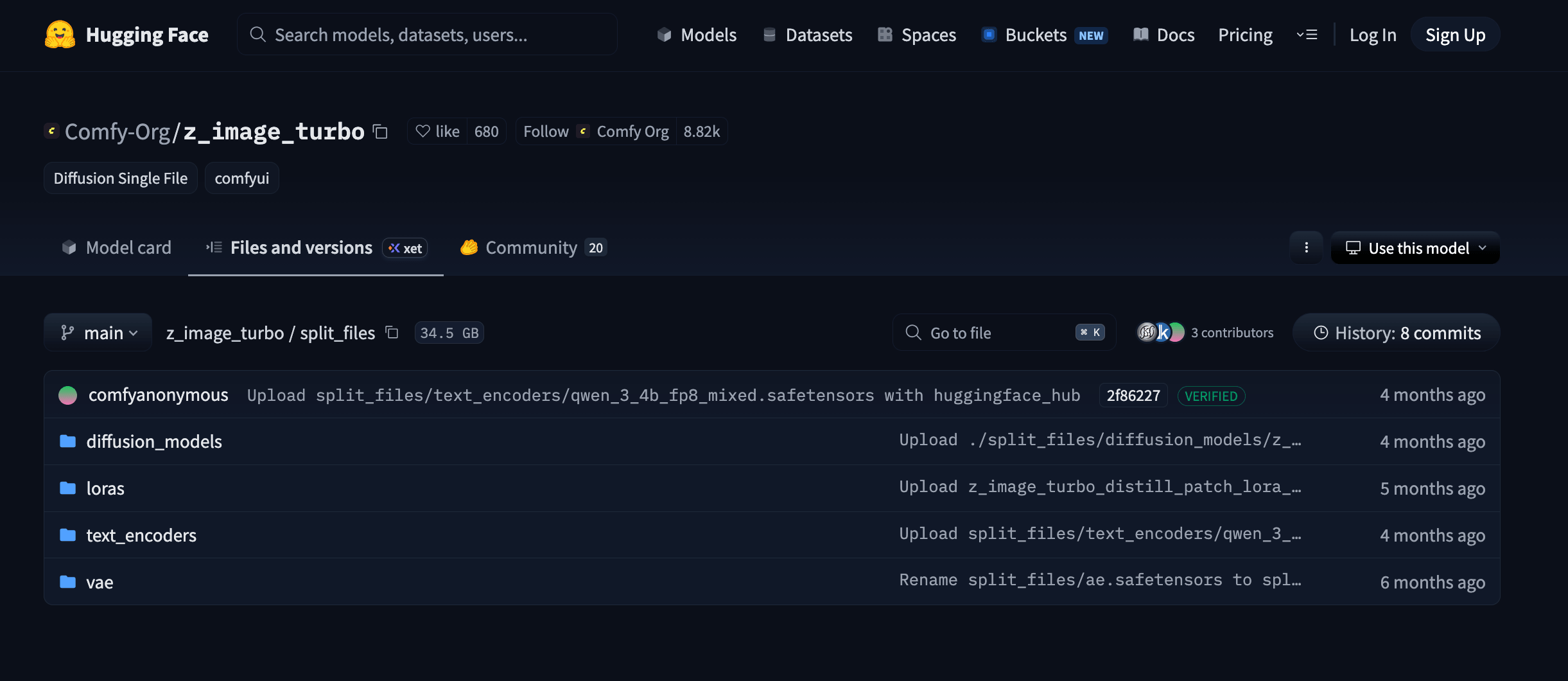Expand the header overflow menu icon
1568x681 pixels.
click(x=1307, y=35)
